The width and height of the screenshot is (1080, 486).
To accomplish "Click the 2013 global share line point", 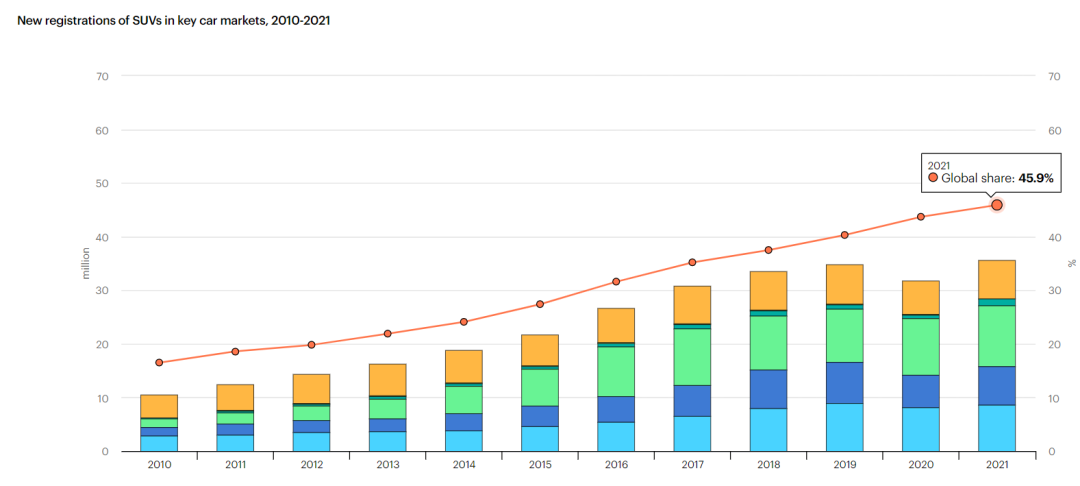I will 387,334.
